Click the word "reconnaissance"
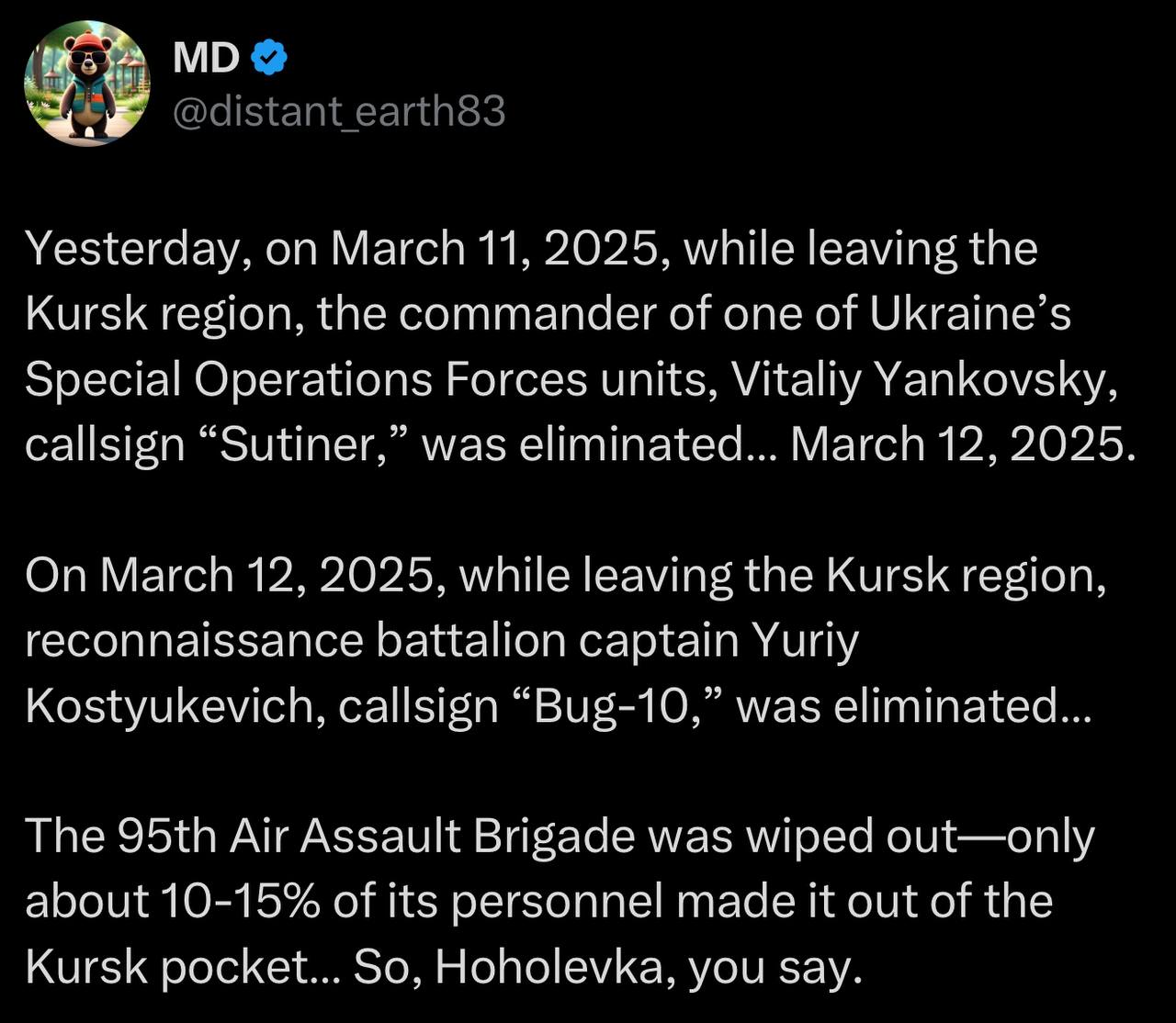The width and height of the screenshot is (1176, 1023). (194, 641)
